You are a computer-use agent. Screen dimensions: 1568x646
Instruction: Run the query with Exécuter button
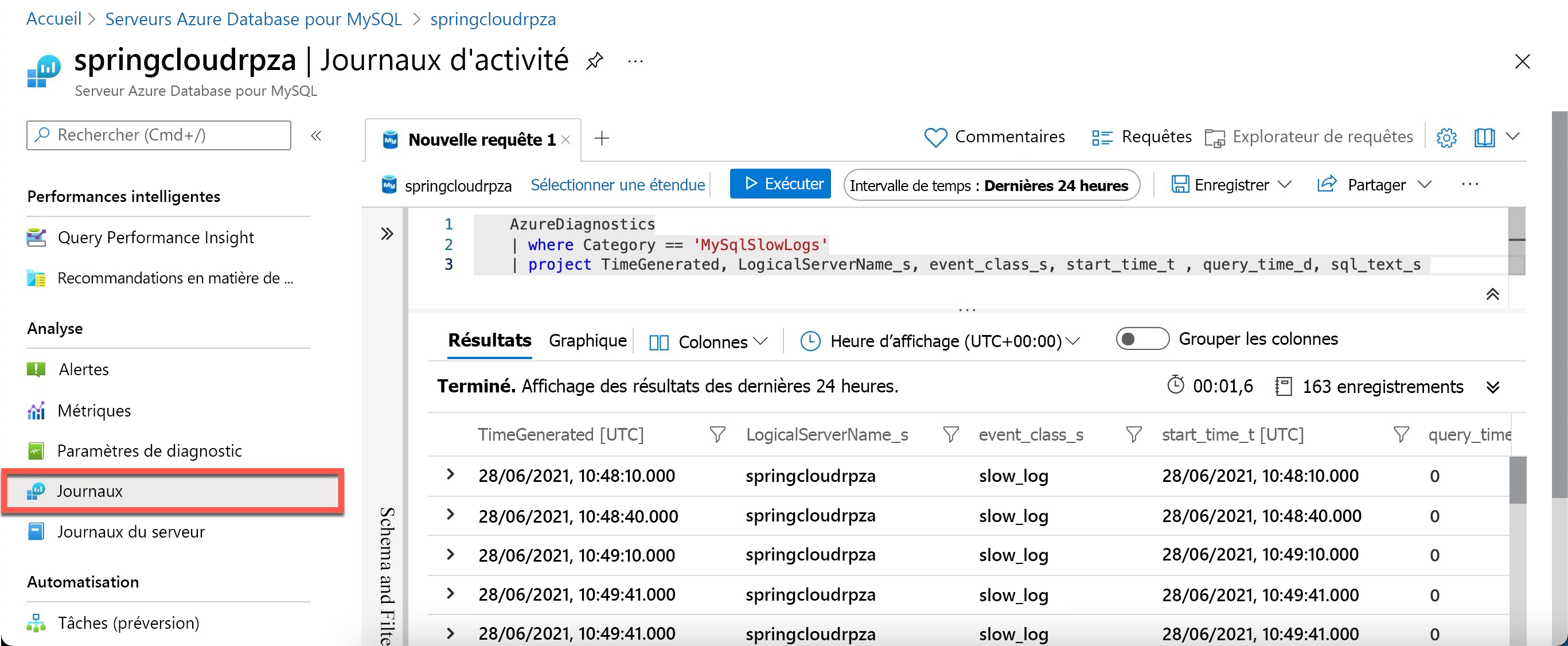coord(780,184)
